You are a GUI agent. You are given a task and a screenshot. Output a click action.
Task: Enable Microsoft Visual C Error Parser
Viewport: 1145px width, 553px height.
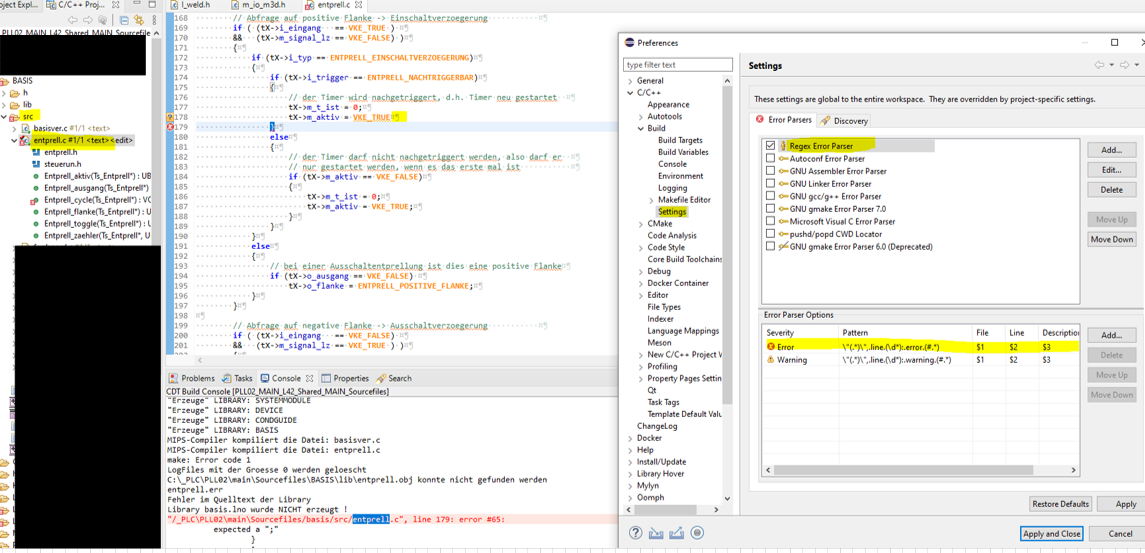point(770,221)
